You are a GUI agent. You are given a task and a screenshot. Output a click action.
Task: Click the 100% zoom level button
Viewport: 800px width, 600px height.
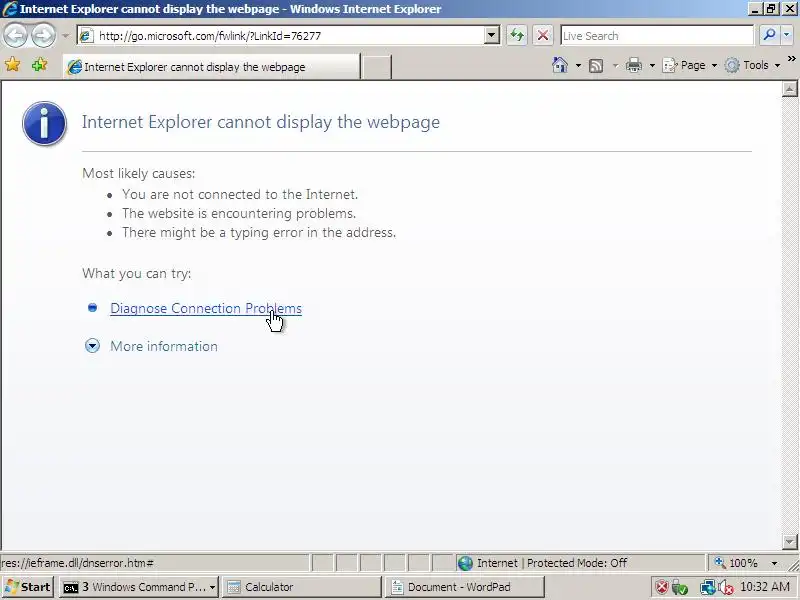pos(736,563)
